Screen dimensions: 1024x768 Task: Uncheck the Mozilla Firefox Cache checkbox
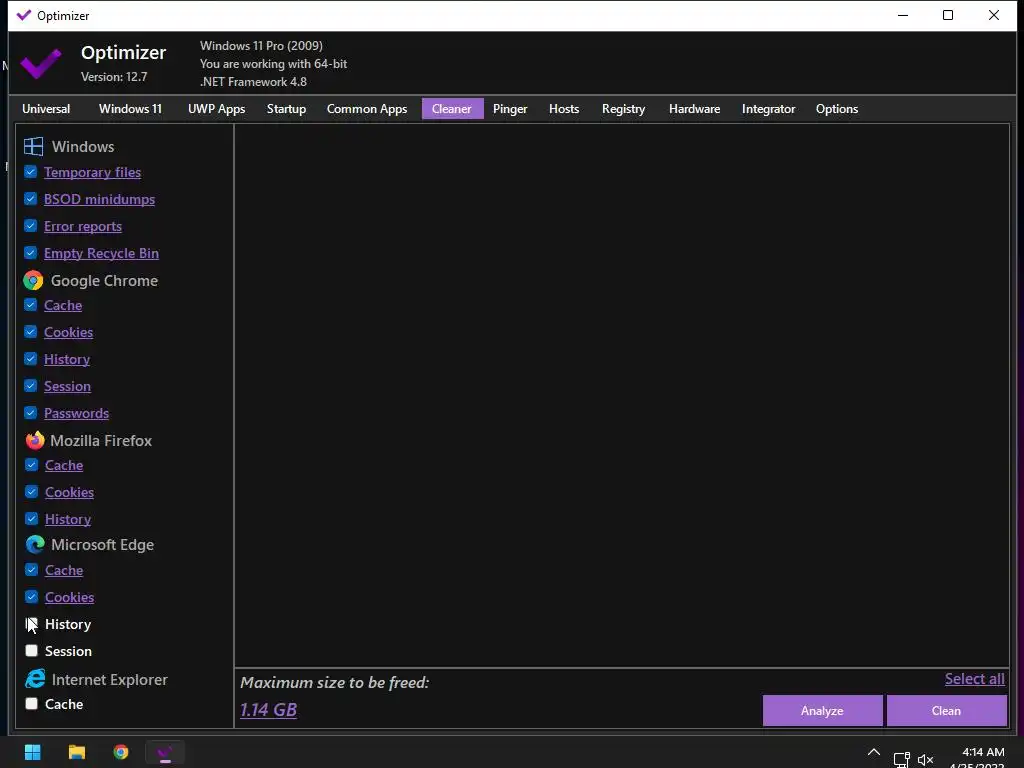tap(31, 465)
